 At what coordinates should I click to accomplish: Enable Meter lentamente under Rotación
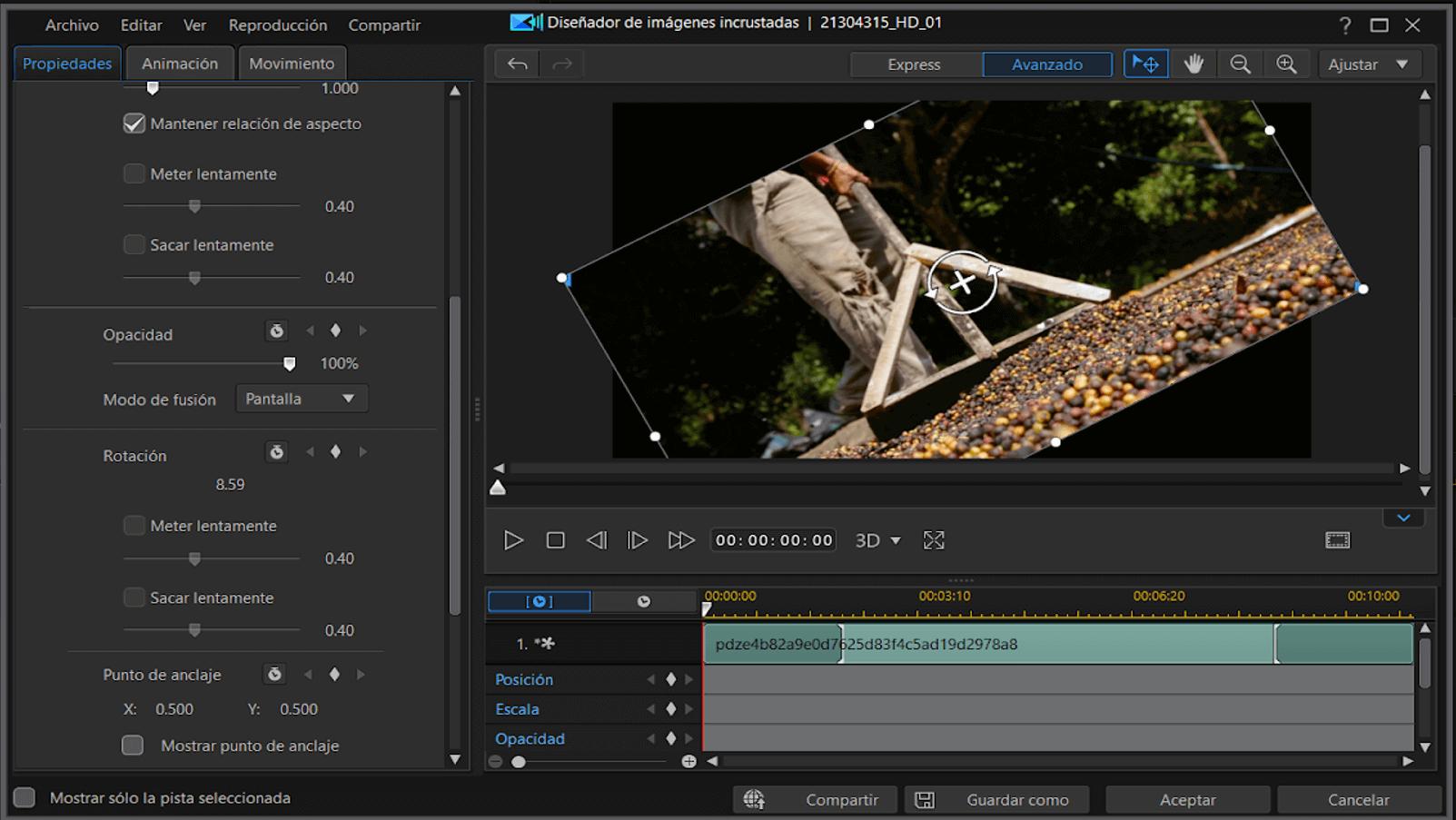(134, 525)
